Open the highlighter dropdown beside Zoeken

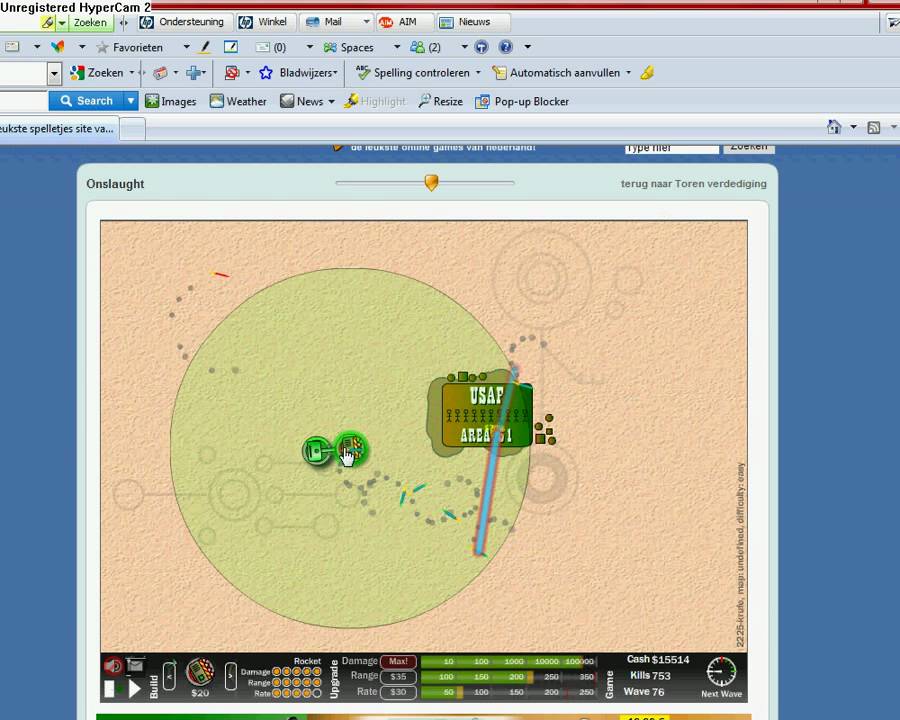tap(61, 23)
